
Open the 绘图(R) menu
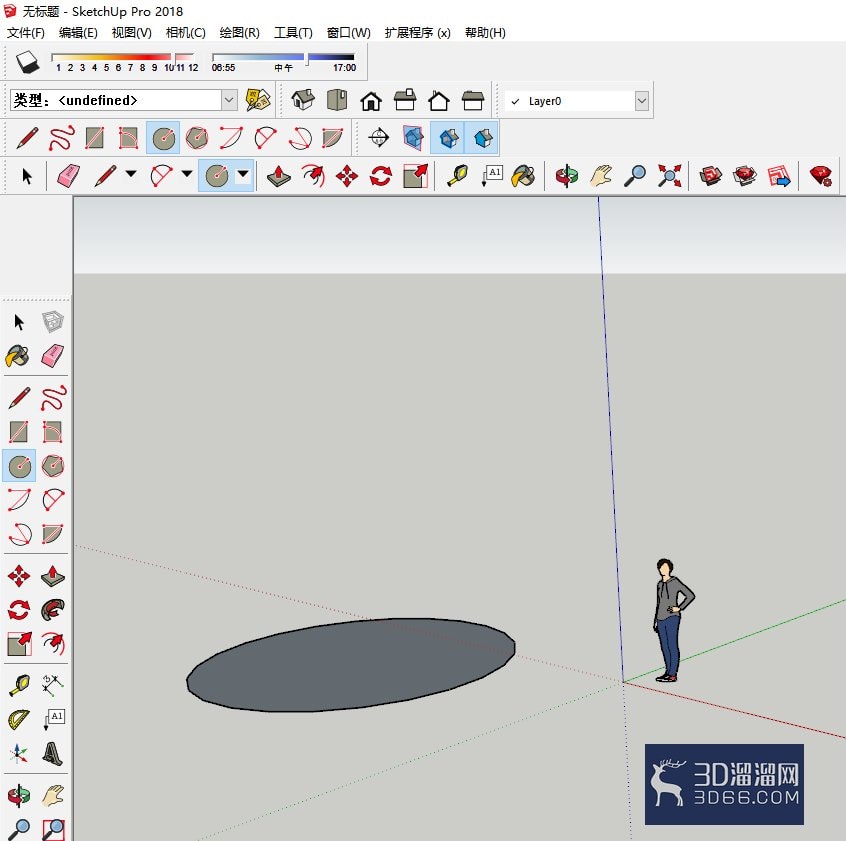(240, 32)
